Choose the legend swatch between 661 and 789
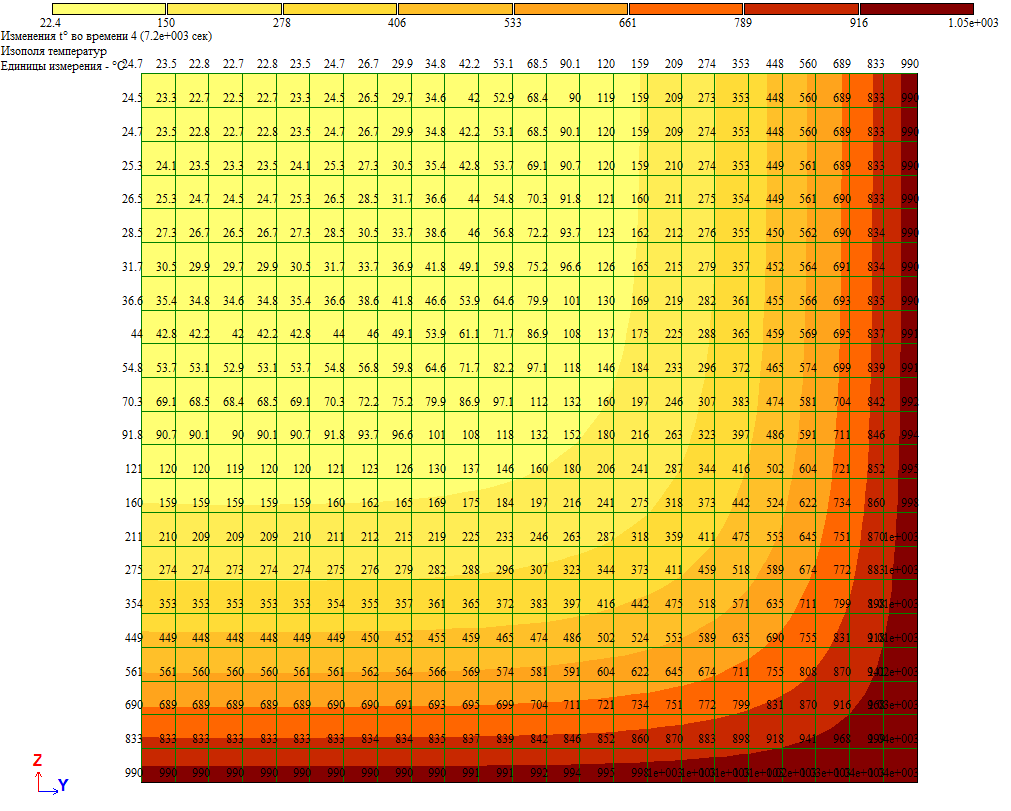Image resolution: width=1011 pixels, height=811 pixels. point(686,8)
